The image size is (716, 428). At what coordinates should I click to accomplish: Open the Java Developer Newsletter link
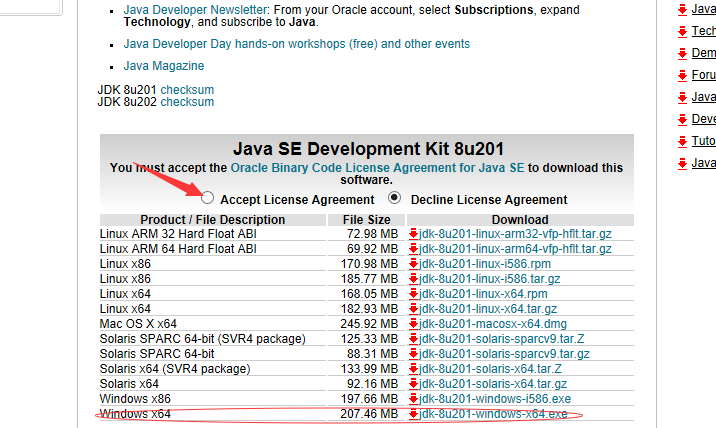195,10
